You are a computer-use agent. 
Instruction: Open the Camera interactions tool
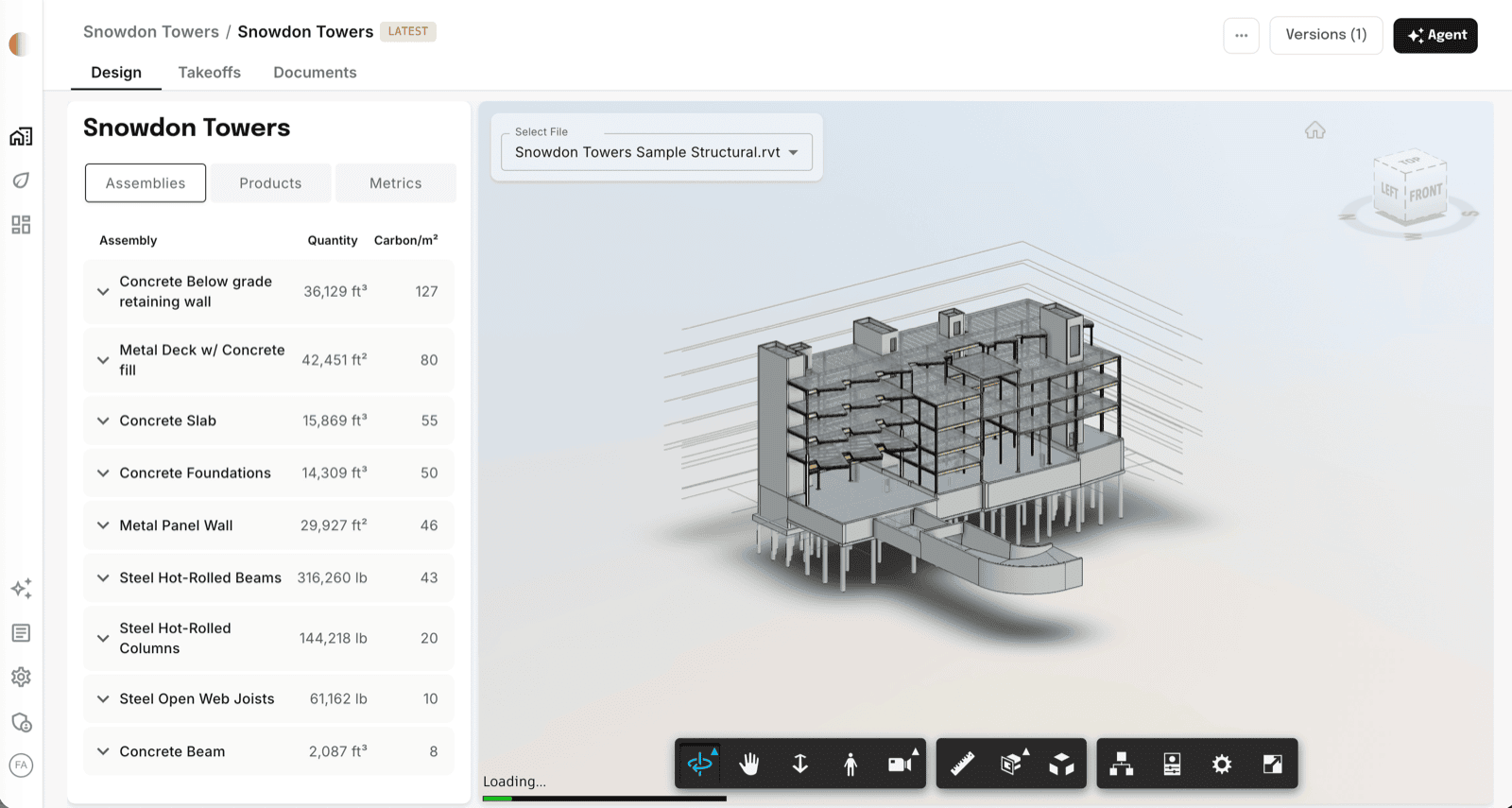(902, 764)
